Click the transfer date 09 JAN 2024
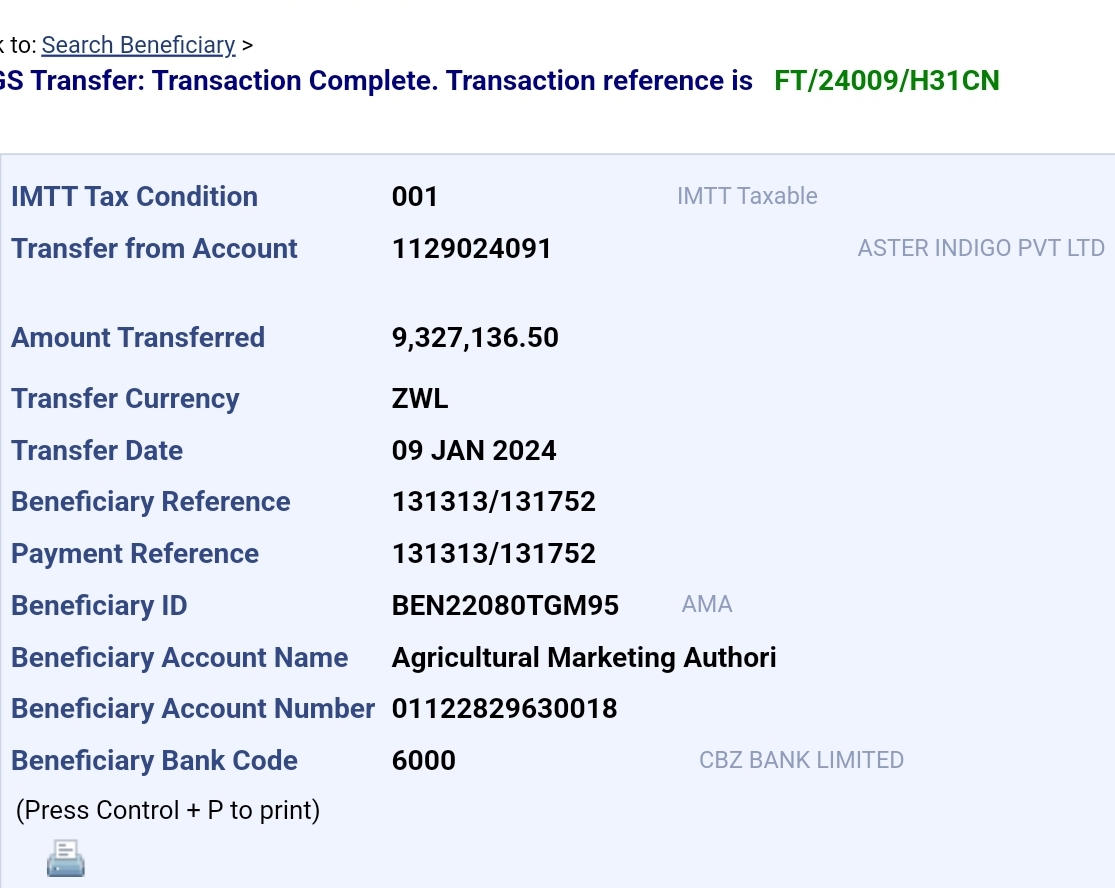The height and width of the screenshot is (888, 1115). 474,451
